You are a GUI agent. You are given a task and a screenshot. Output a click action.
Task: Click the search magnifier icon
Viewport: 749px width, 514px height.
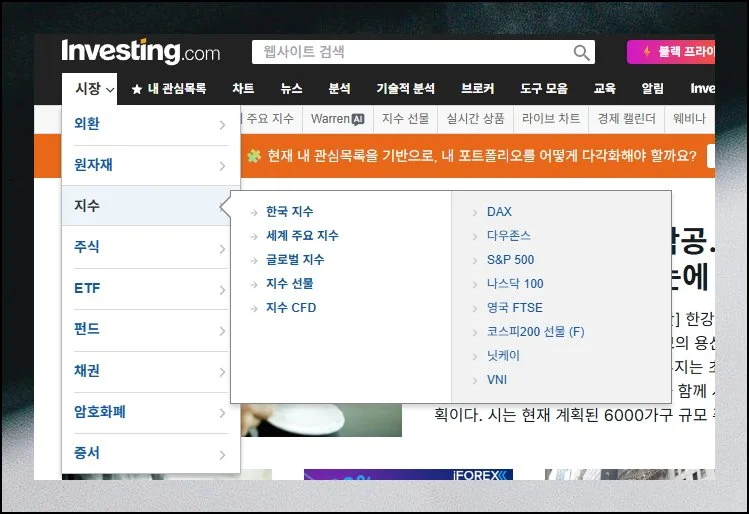coord(581,53)
